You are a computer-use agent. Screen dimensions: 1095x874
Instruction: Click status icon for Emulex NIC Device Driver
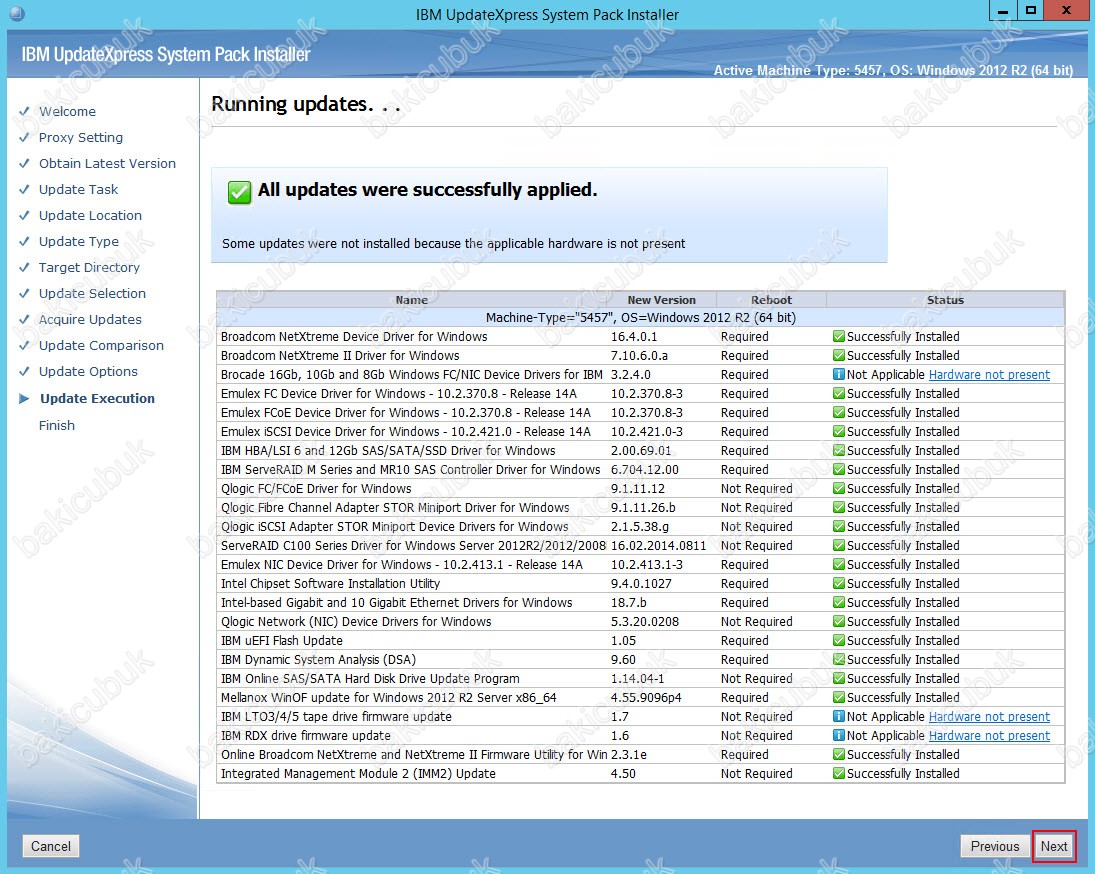tap(839, 565)
